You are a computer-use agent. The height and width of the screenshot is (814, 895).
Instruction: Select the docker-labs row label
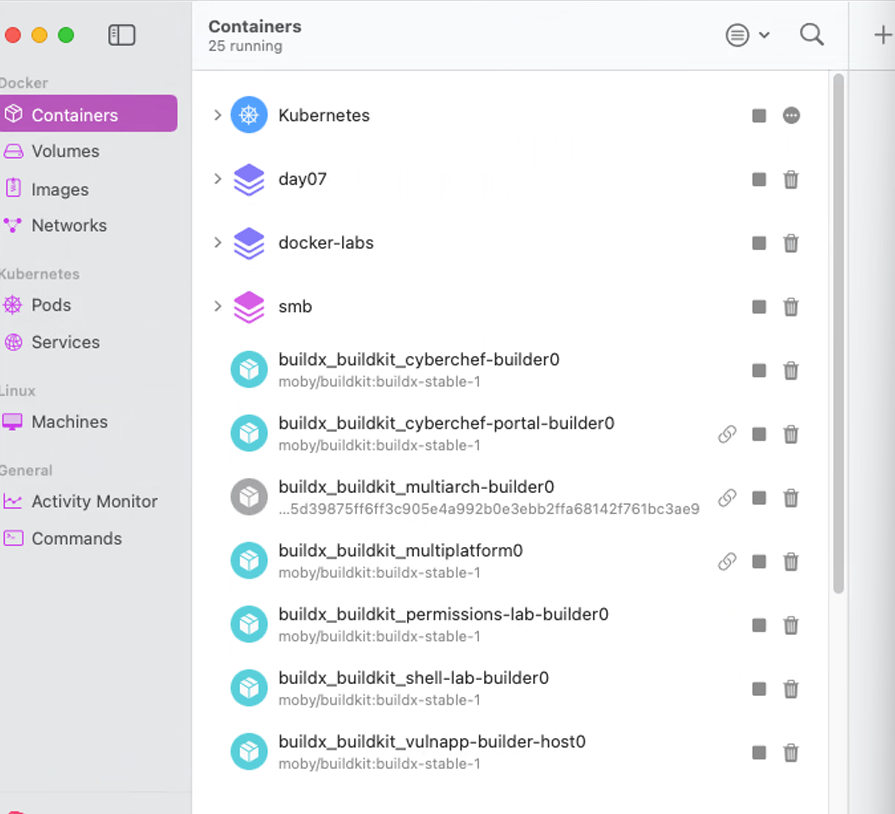click(x=325, y=243)
